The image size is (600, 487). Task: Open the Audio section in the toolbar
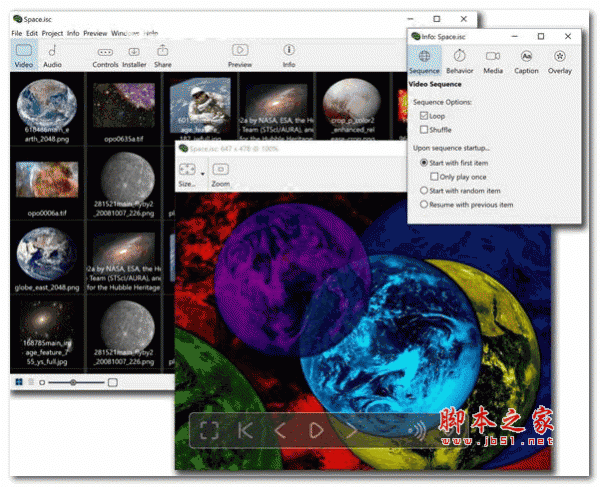(x=52, y=56)
